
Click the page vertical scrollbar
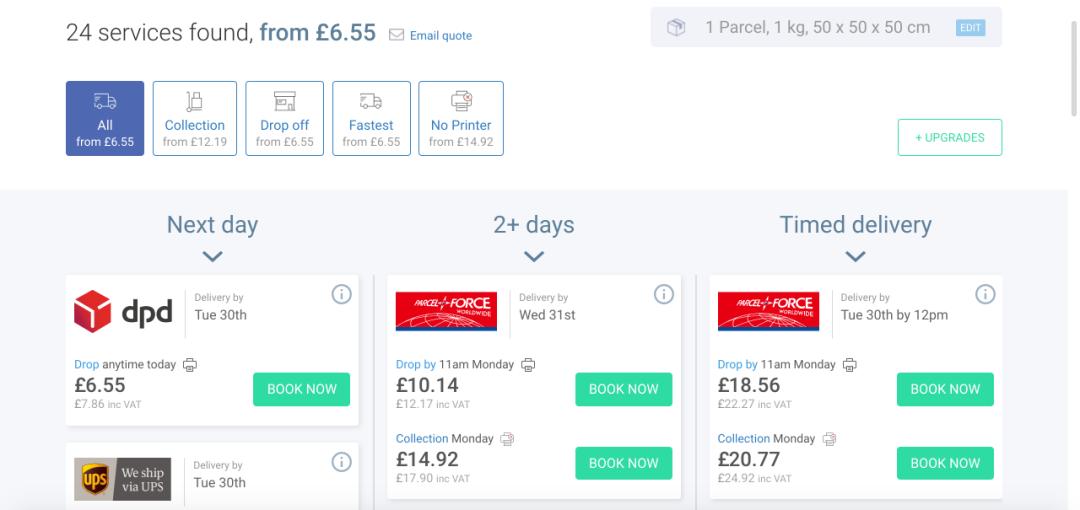point(1074,60)
